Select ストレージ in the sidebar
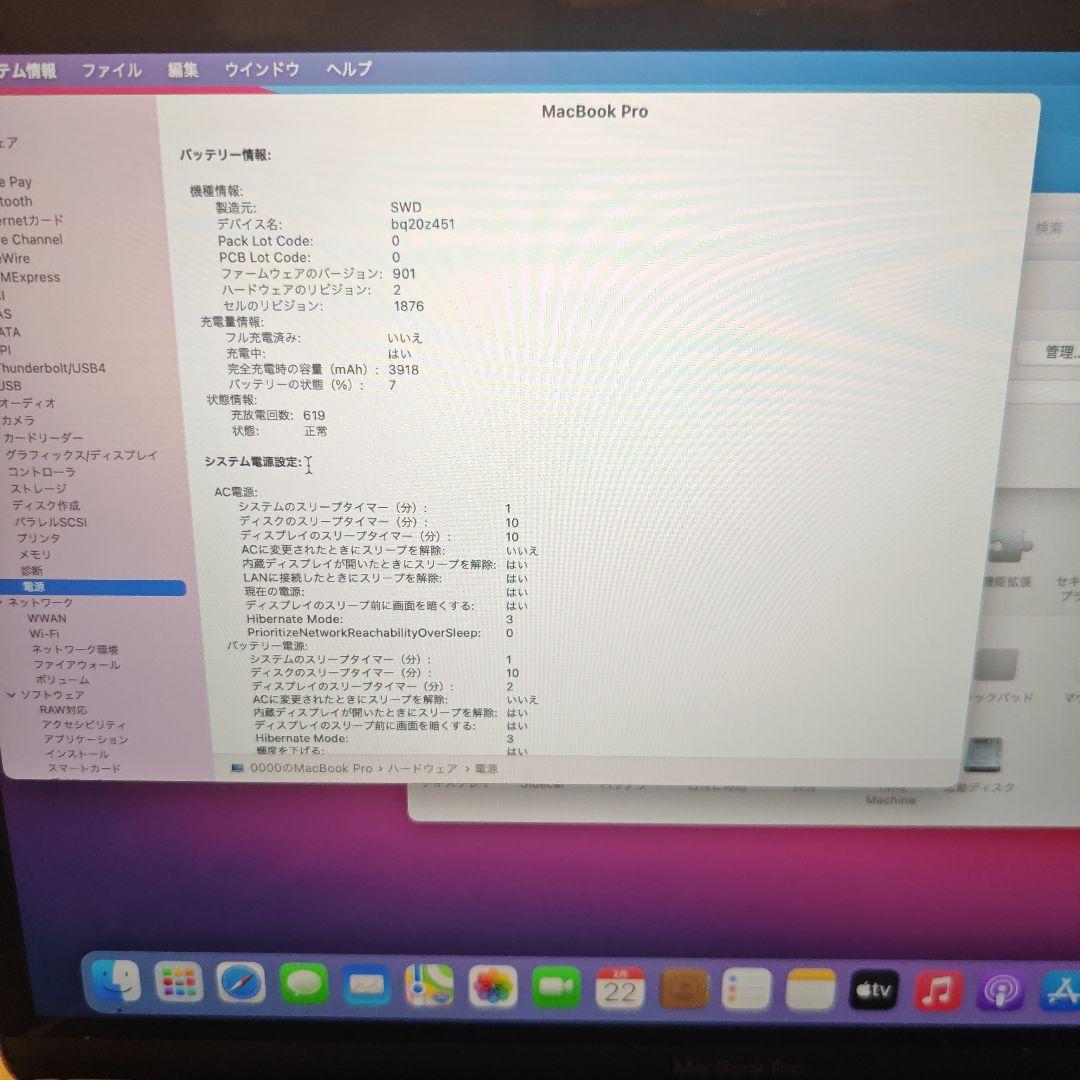Screen dimensions: 1080x1080 coord(39,488)
